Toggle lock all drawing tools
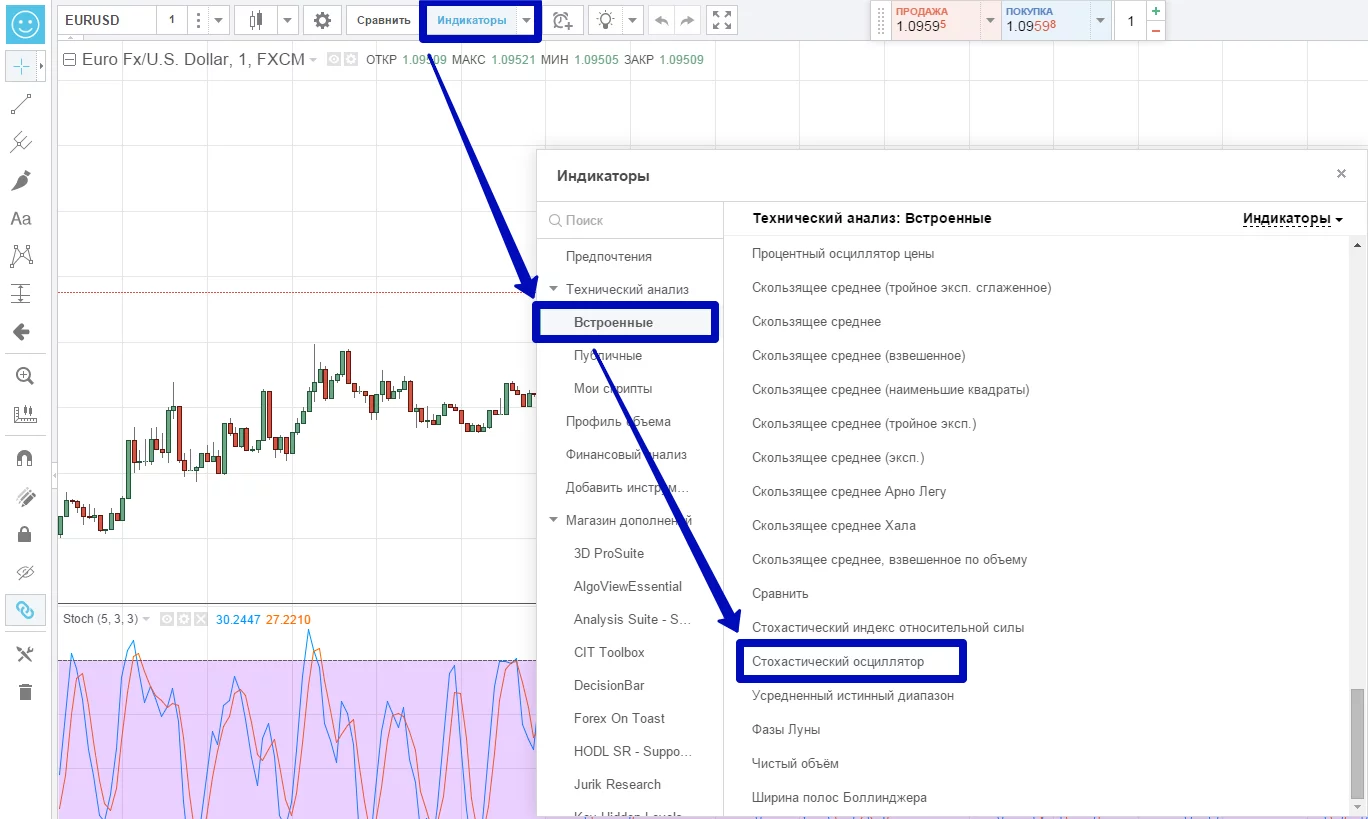The image size is (1368, 819). (26, 534)
